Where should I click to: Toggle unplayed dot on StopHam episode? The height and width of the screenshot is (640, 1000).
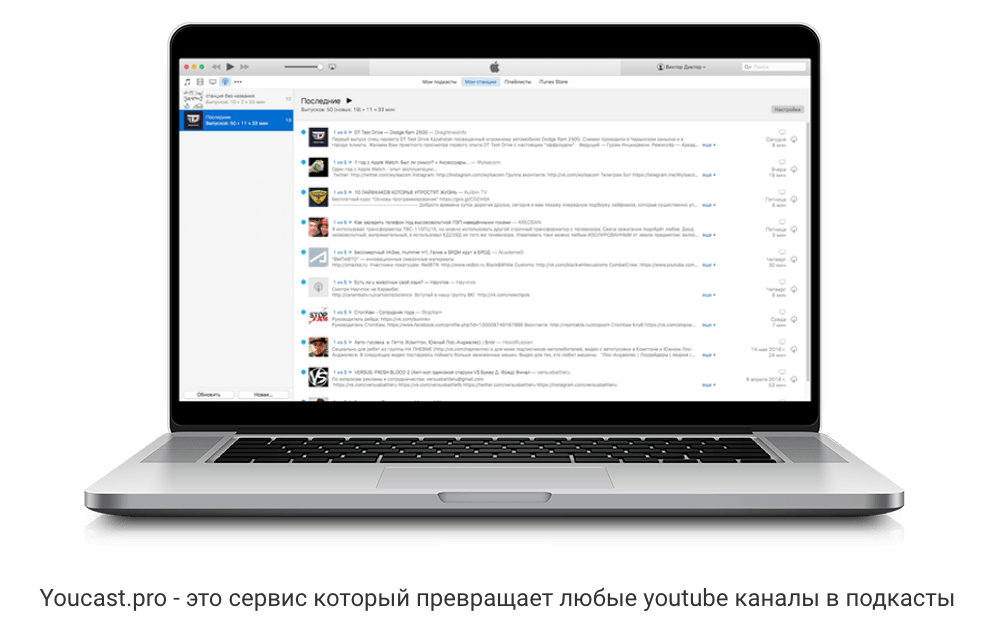(303, 312)
